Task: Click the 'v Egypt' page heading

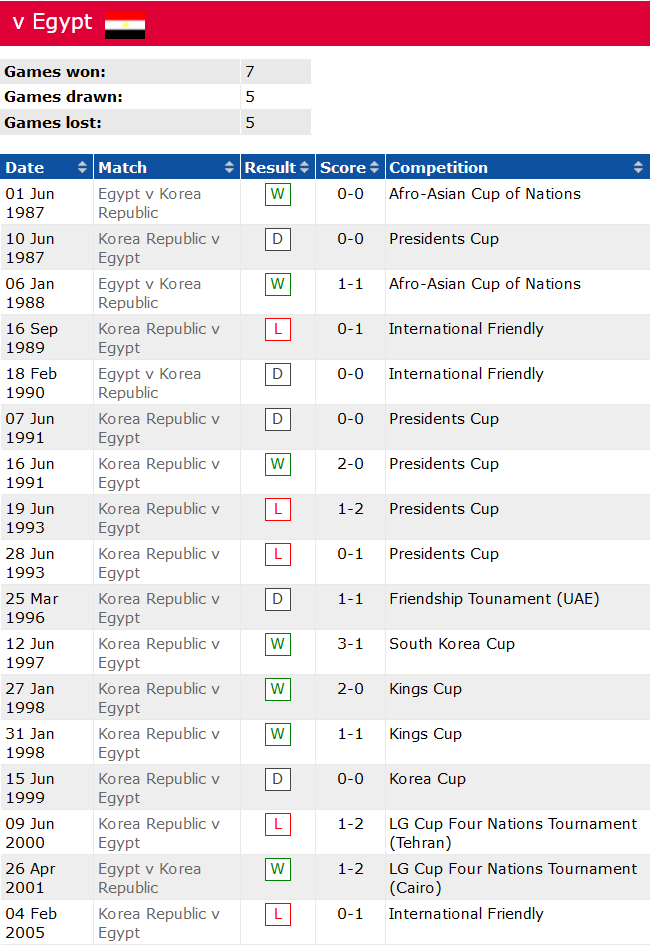Action: click(52, 23)
